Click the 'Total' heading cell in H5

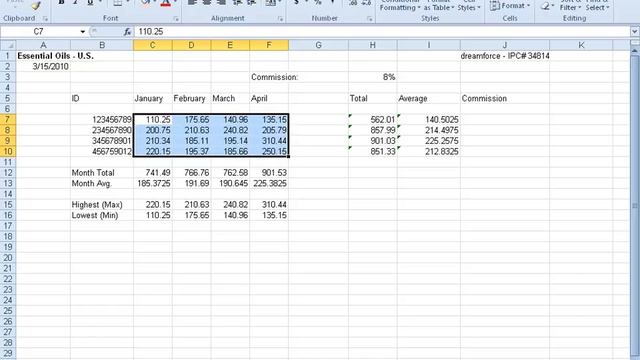click(x=373, y=98)
